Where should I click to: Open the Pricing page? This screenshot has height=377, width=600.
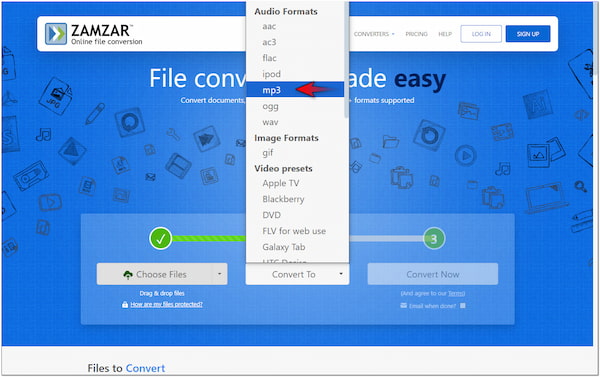coord(416,34)
